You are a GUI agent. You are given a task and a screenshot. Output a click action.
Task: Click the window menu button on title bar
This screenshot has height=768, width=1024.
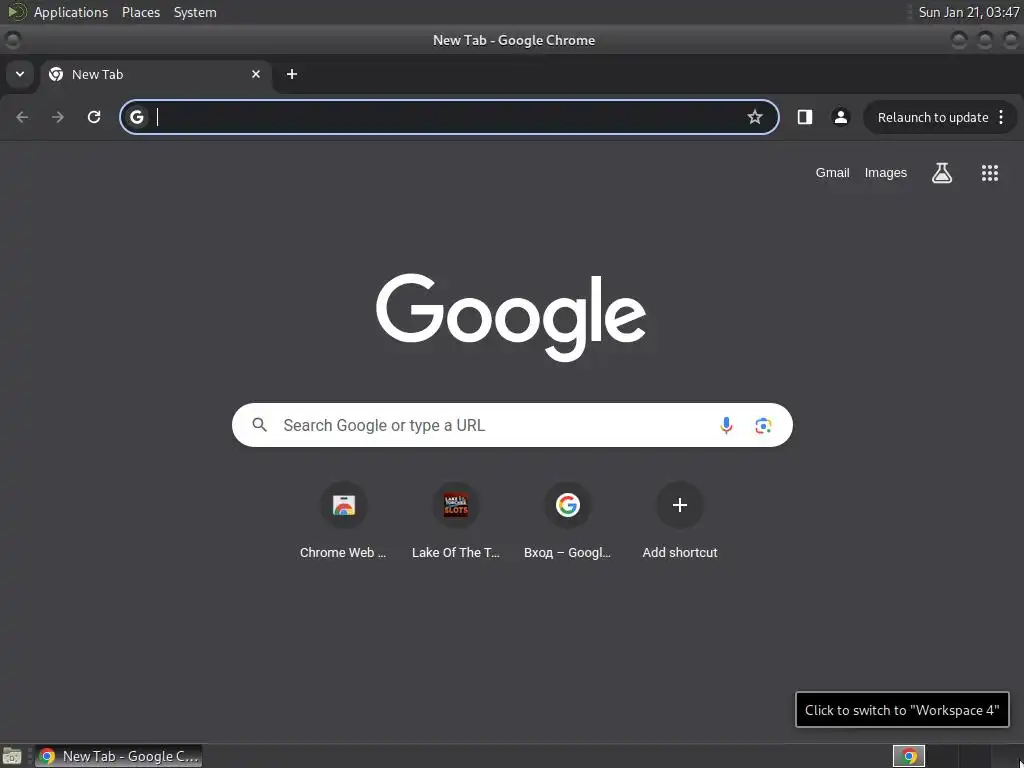coord(12,40)
